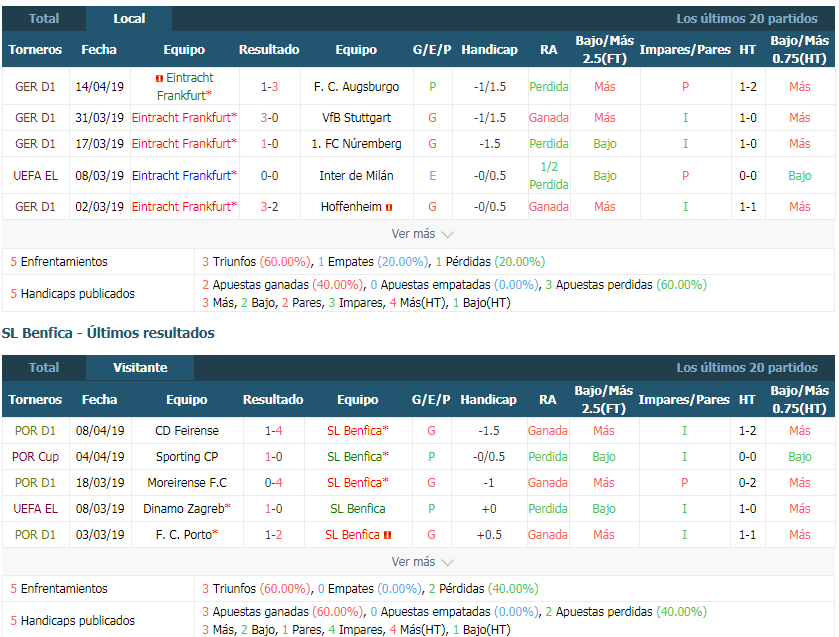
Task: Open the F. C. Augsburgo team link
Action: 356,87
